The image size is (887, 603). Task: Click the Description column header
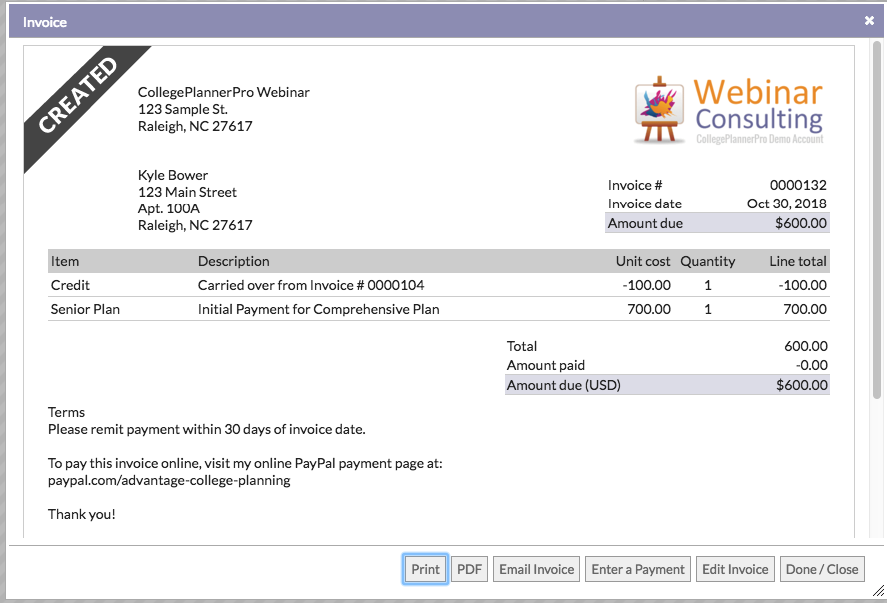tap(233, 261)
